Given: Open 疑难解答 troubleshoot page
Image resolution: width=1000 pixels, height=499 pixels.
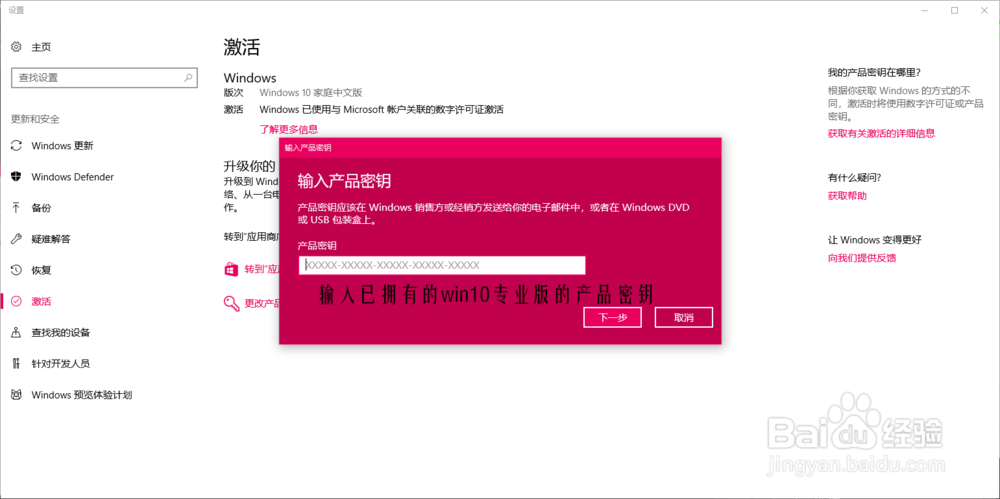Looking at the screenshot, I should click(x=51, y=239).
